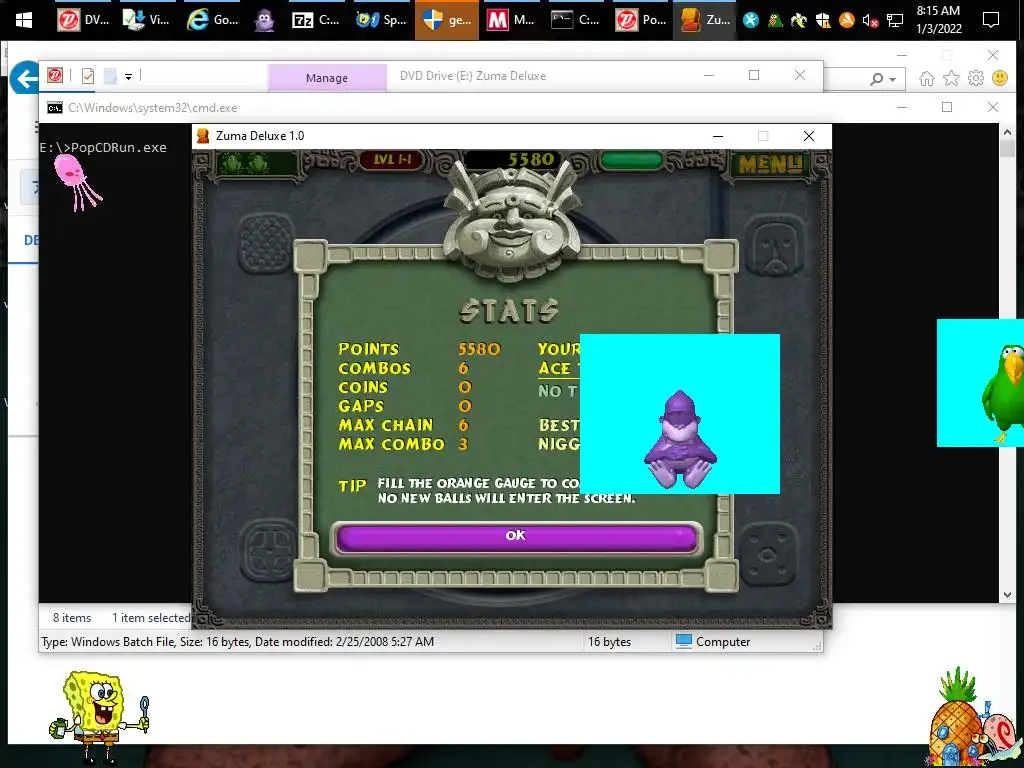The width and height of the screenshot is (1024, 768).
Task: Go to the Internet Explorer home page icon
Action: [926, 78]
